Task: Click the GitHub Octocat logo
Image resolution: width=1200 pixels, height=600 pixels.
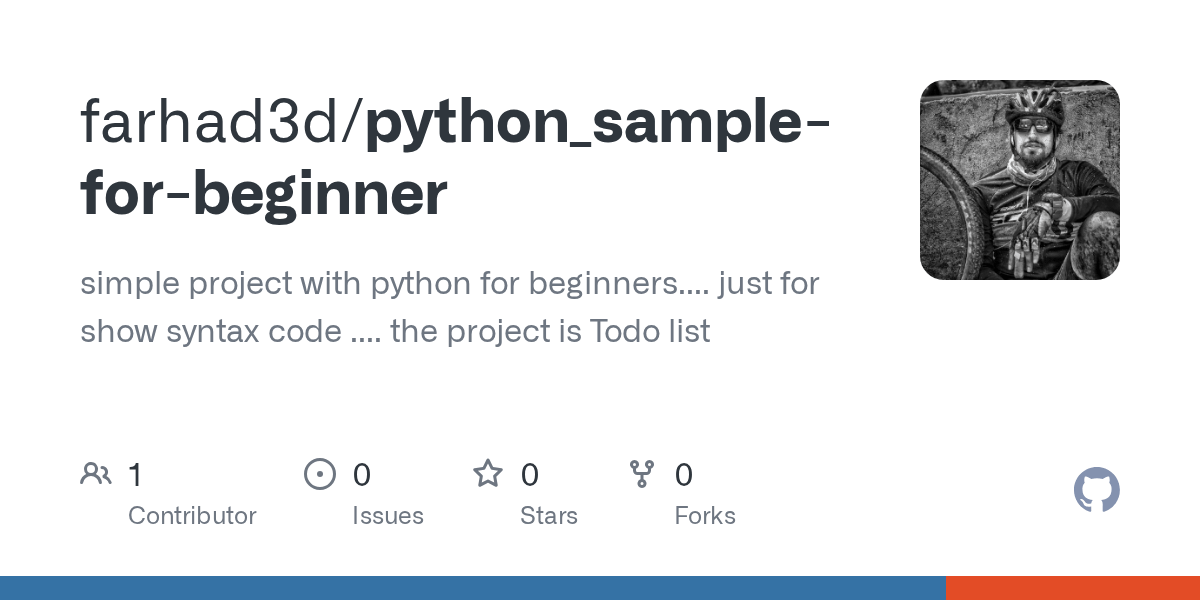Action: pos(1096,491)
